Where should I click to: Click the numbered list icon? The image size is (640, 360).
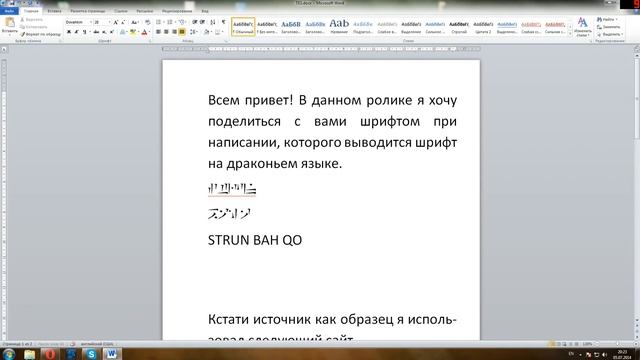[170, 22]
